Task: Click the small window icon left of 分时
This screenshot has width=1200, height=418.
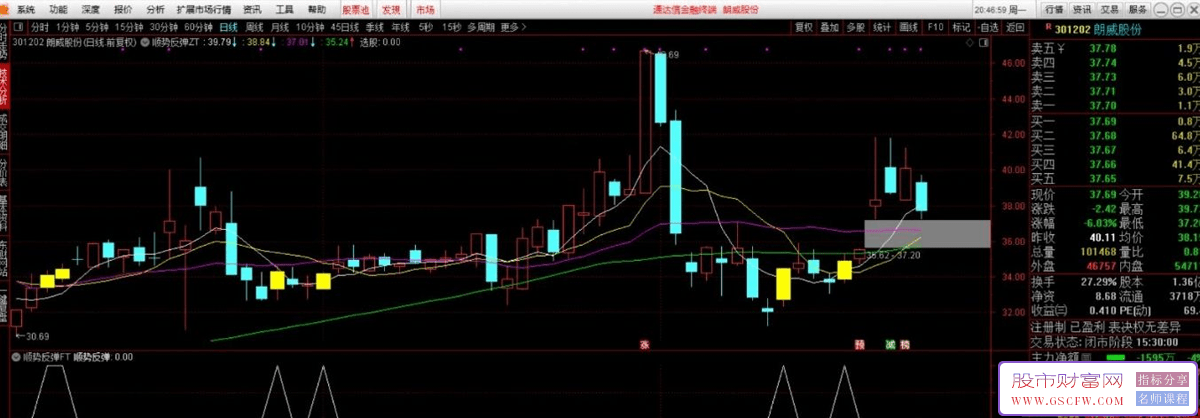Action: (x=19, y=27)
